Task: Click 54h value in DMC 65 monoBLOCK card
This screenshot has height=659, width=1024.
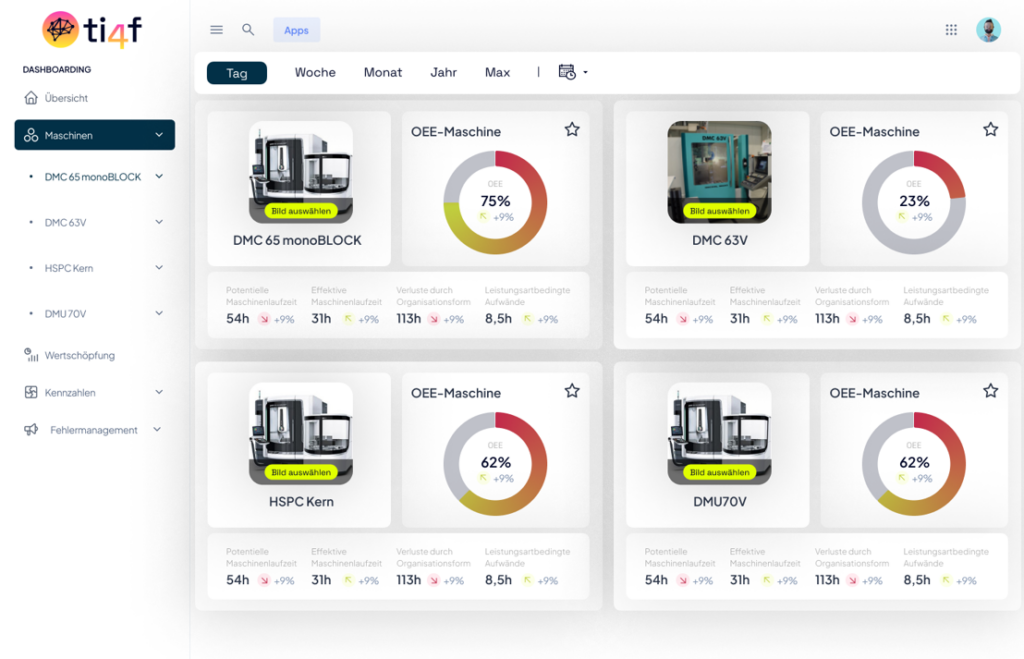Action: (x=238, y=319)
